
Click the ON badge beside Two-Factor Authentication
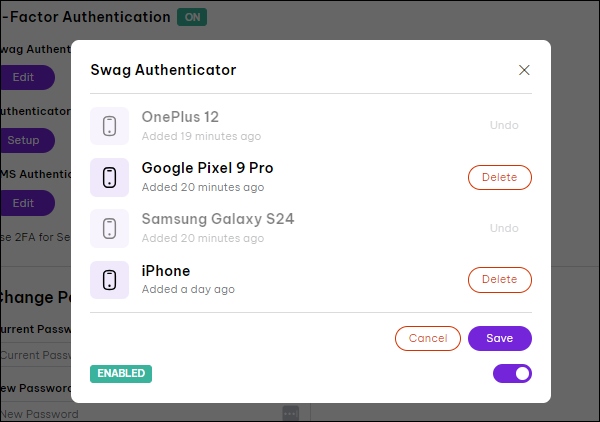(192, 17)
